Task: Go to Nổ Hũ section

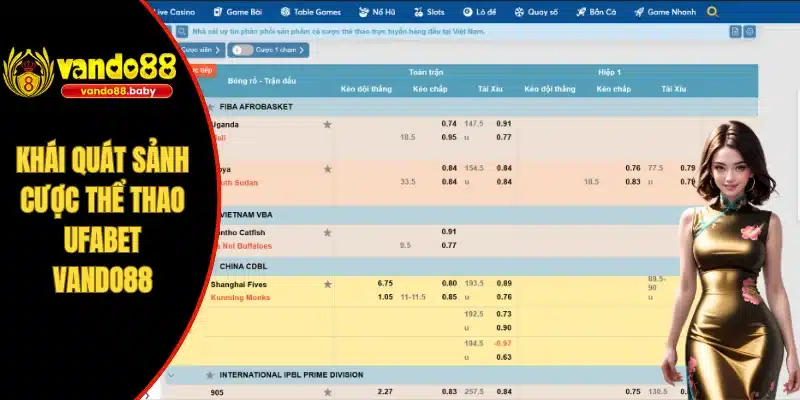Action: (378, 12)
